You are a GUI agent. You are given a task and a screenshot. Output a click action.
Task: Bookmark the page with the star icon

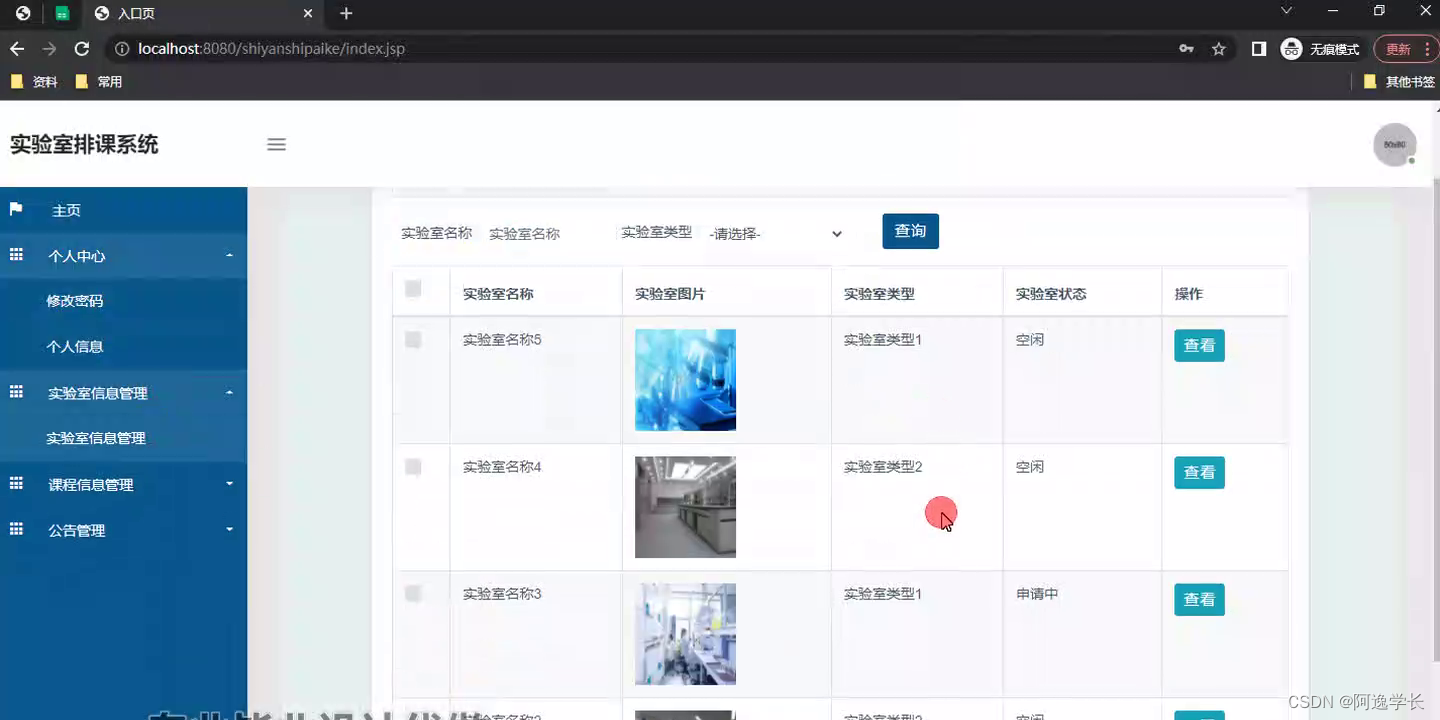(1218, 49)
